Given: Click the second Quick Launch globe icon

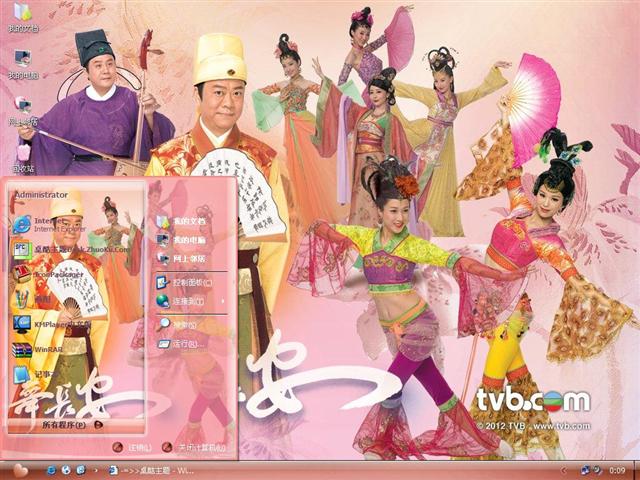Looking at the screenshot, I should tap(67, 471).
